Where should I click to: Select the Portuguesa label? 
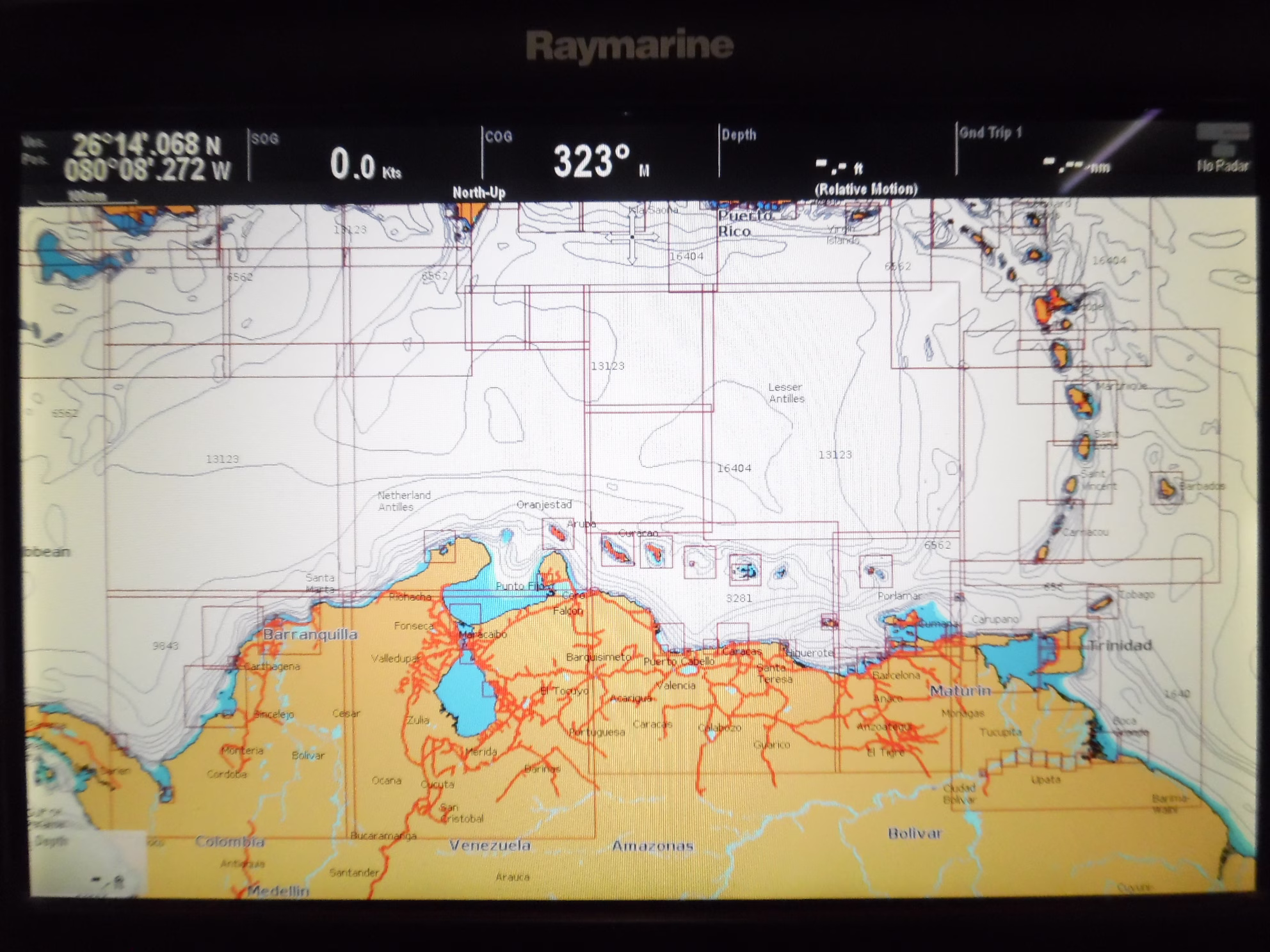(597, 732)
